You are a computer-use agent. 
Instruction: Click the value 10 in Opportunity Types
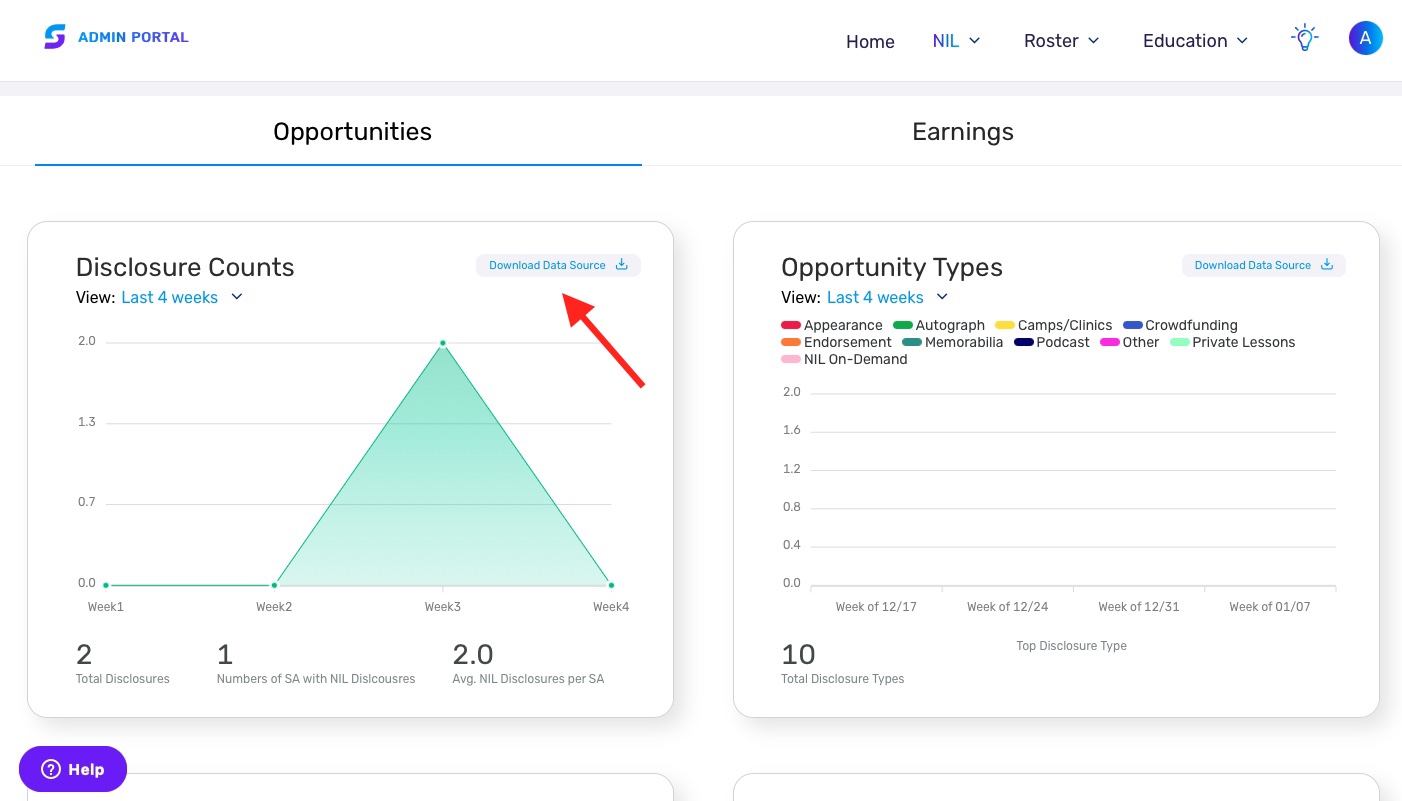[x=798, y=654]
